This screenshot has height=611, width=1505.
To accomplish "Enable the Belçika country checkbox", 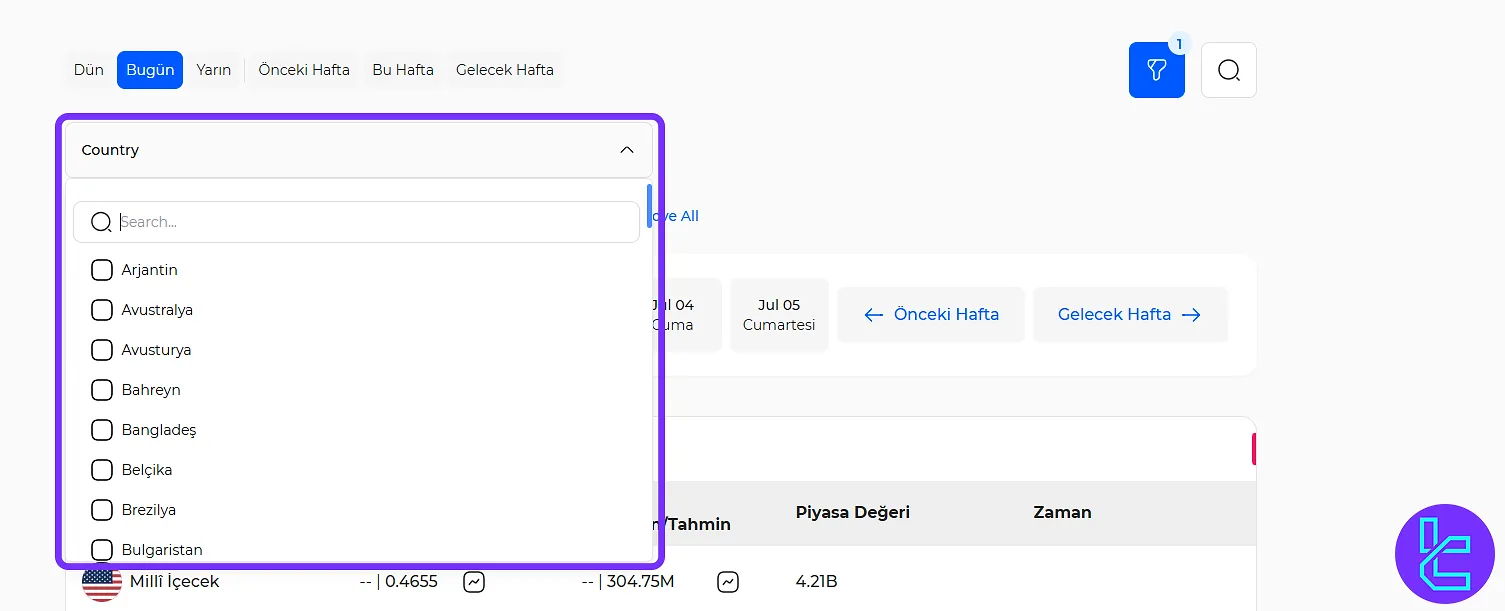I will click(x=102, y=470).
